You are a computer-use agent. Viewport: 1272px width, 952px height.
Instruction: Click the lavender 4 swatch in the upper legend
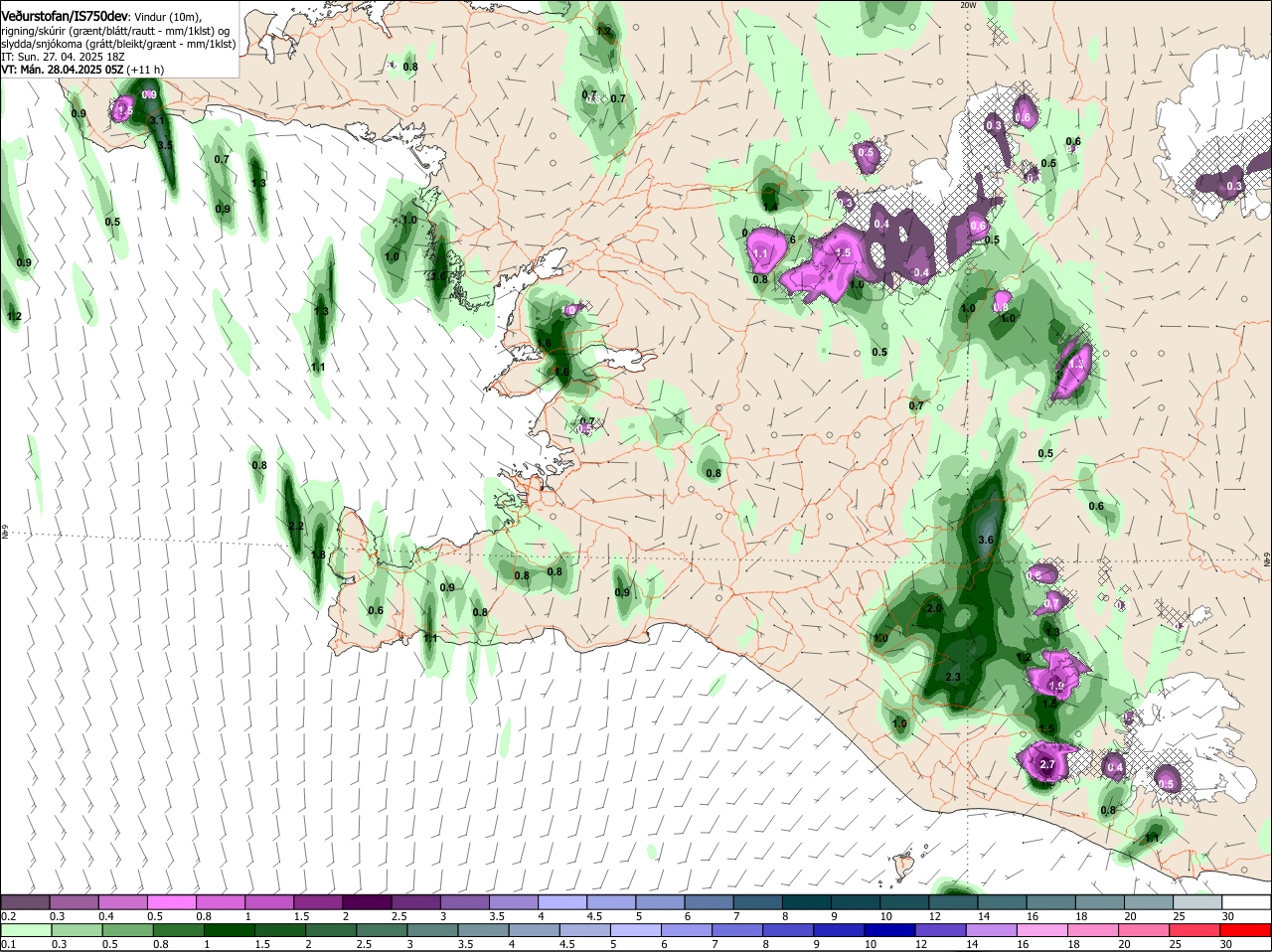click(x=563, y=902)
